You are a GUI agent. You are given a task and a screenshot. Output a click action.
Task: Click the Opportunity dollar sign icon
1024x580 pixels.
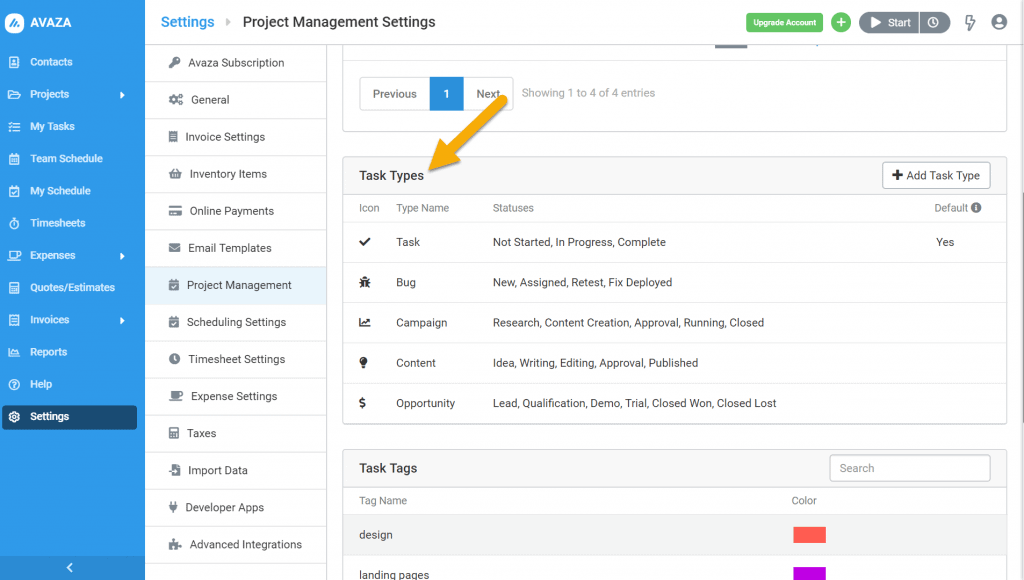[363, 403]
